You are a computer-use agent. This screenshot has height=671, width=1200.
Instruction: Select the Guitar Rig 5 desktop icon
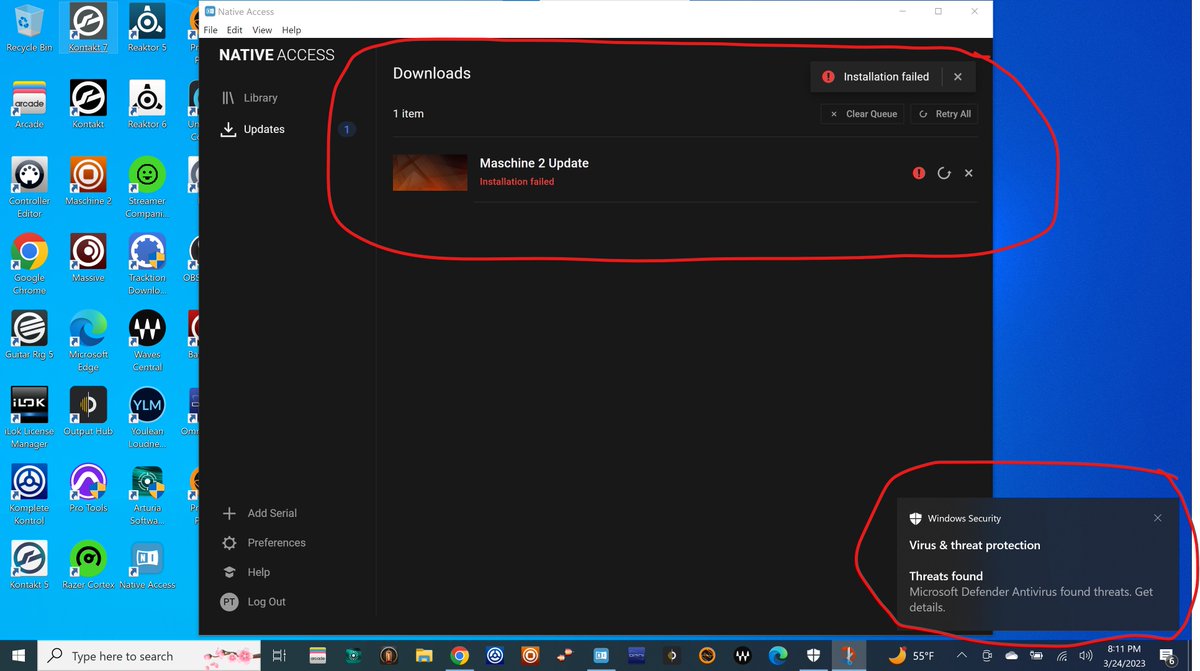click(x=29, y=335)
